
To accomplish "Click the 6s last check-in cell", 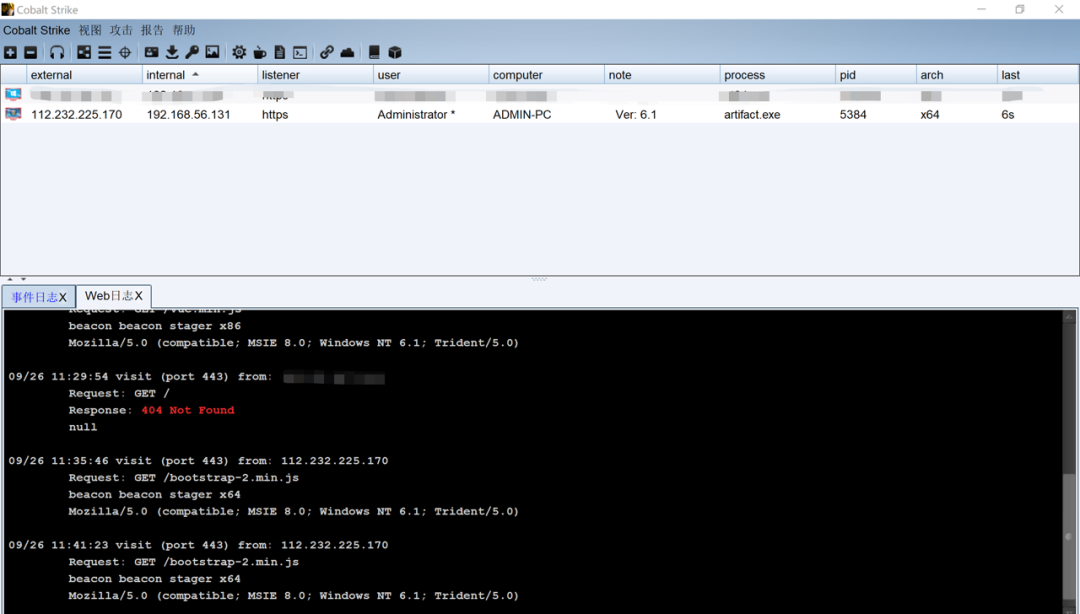I will tap(1008, 114).
